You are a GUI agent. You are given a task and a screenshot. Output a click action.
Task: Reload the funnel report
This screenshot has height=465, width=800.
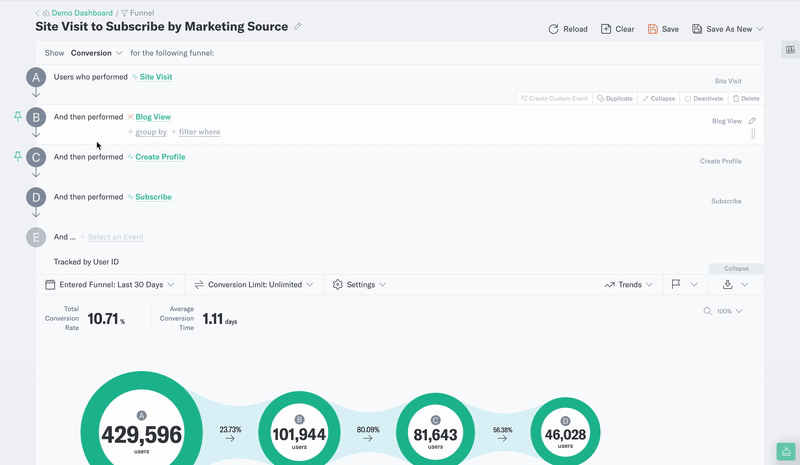568,29
